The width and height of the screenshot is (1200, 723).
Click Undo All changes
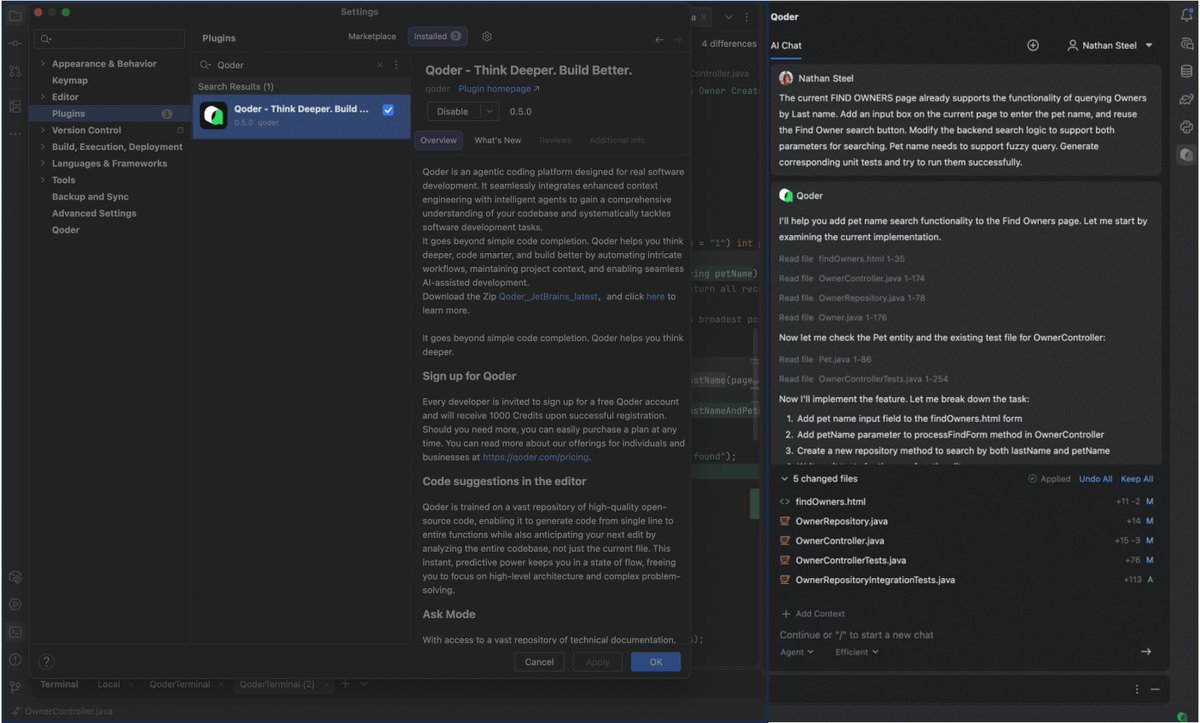[x=1096, y=479]
